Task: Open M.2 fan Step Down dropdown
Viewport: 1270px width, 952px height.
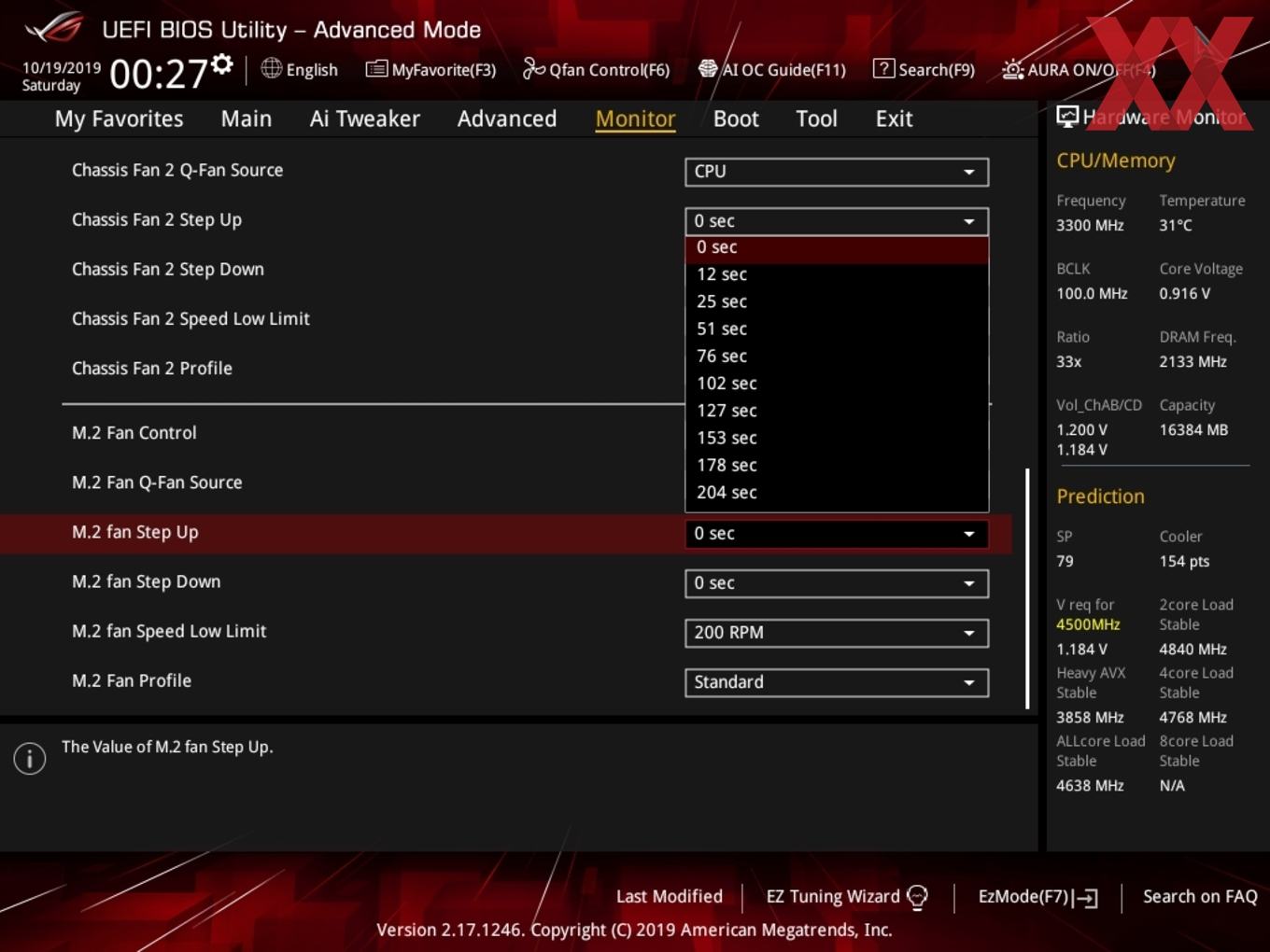Action: 837,583
